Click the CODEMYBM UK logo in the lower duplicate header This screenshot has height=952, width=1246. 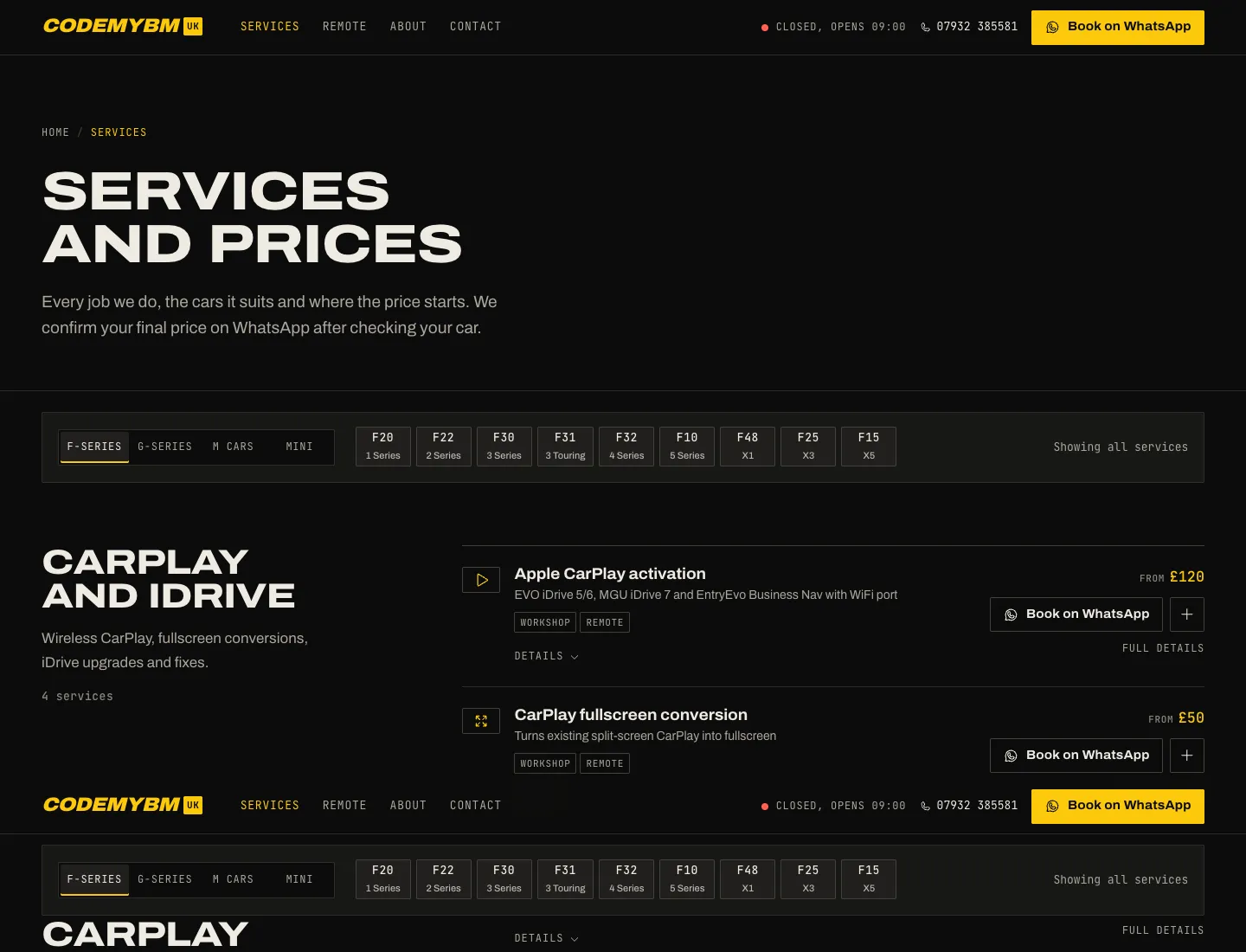click(123, 805)
